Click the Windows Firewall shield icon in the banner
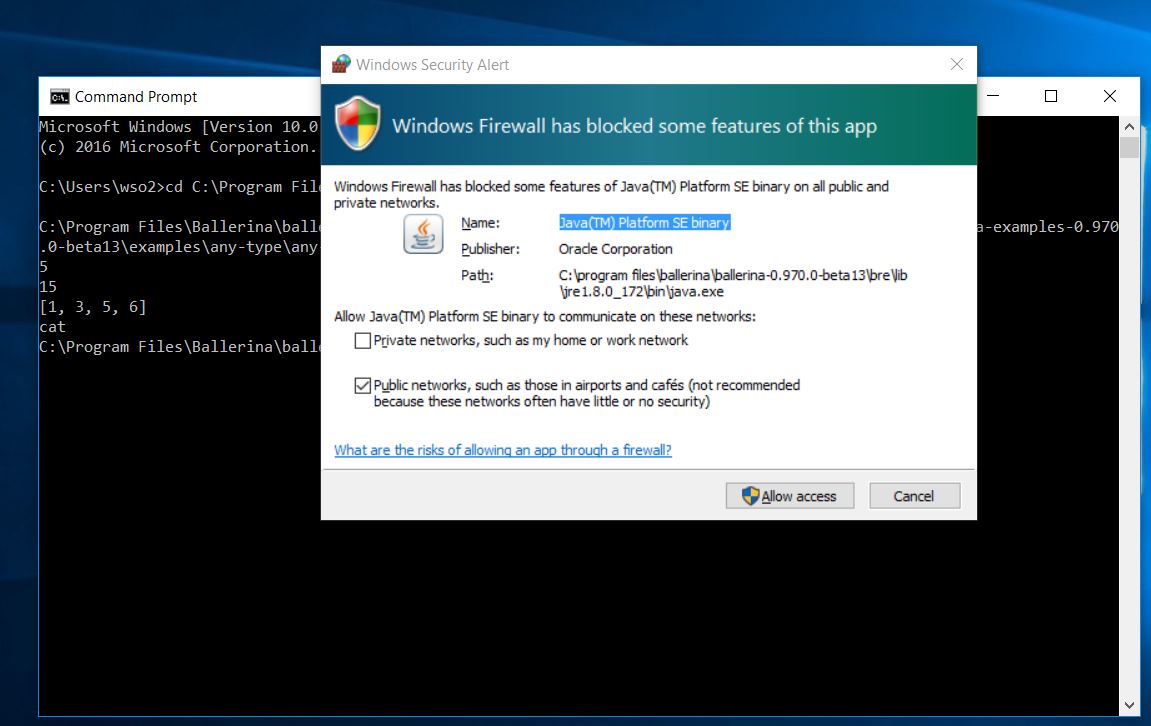This screenshot has height=726, width=1151. point(357,123)
